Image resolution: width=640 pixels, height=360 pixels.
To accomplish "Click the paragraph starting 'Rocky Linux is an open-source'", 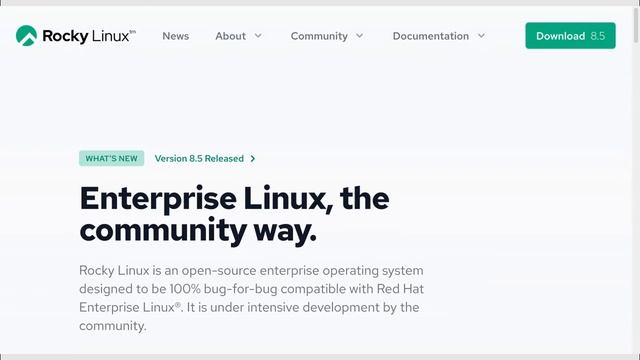I will coord(251,298).
